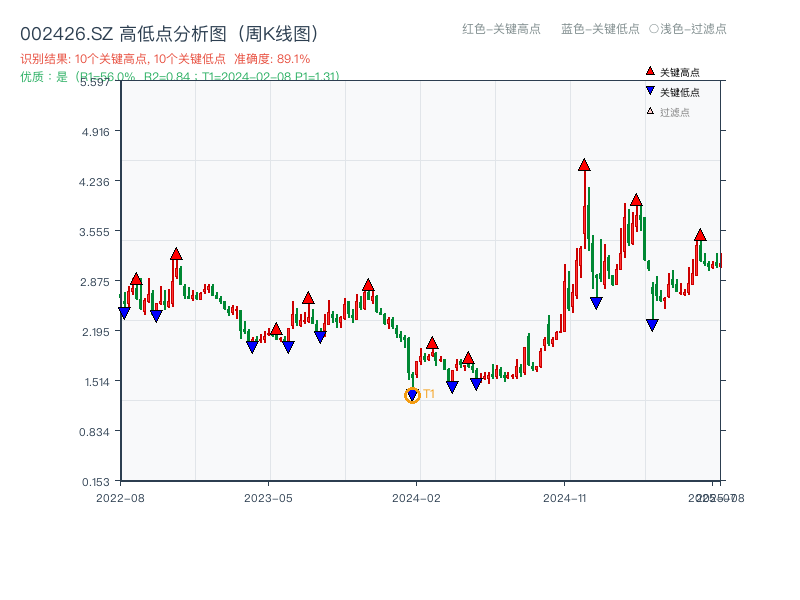The height and width of the screenshot is (600, 800).
Task: Click the white triangle 过滤点 legend icon
Action: [x=650, y=111]
